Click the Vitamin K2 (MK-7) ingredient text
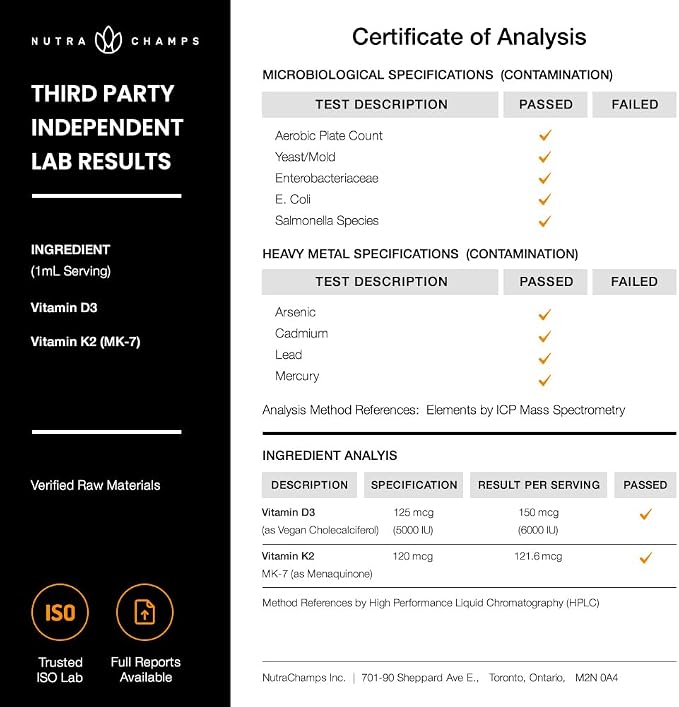The image size is (679, 707). [x=85, y=342]
